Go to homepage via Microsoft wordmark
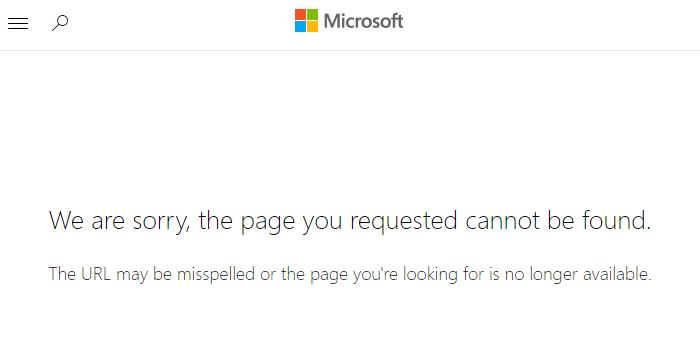 pyautogui.click(x=363, y=21)
